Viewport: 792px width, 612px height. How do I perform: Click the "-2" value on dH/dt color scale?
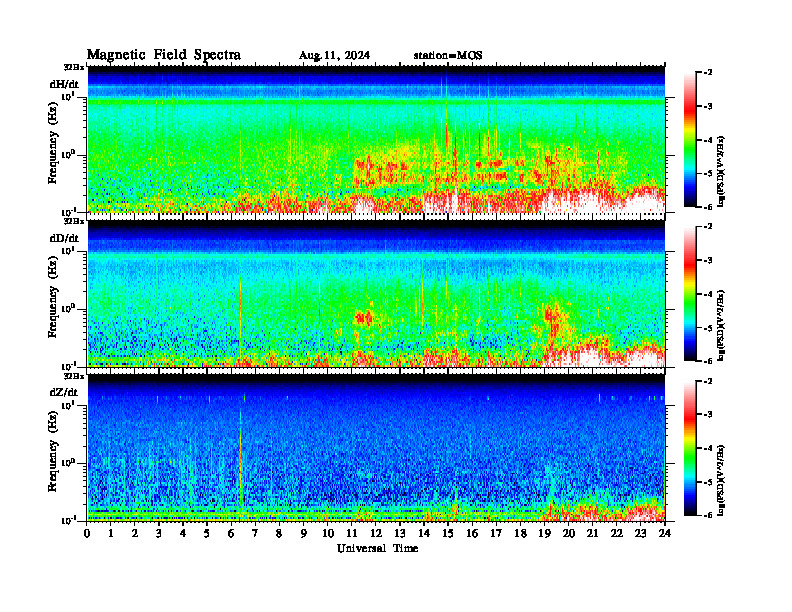708,73
